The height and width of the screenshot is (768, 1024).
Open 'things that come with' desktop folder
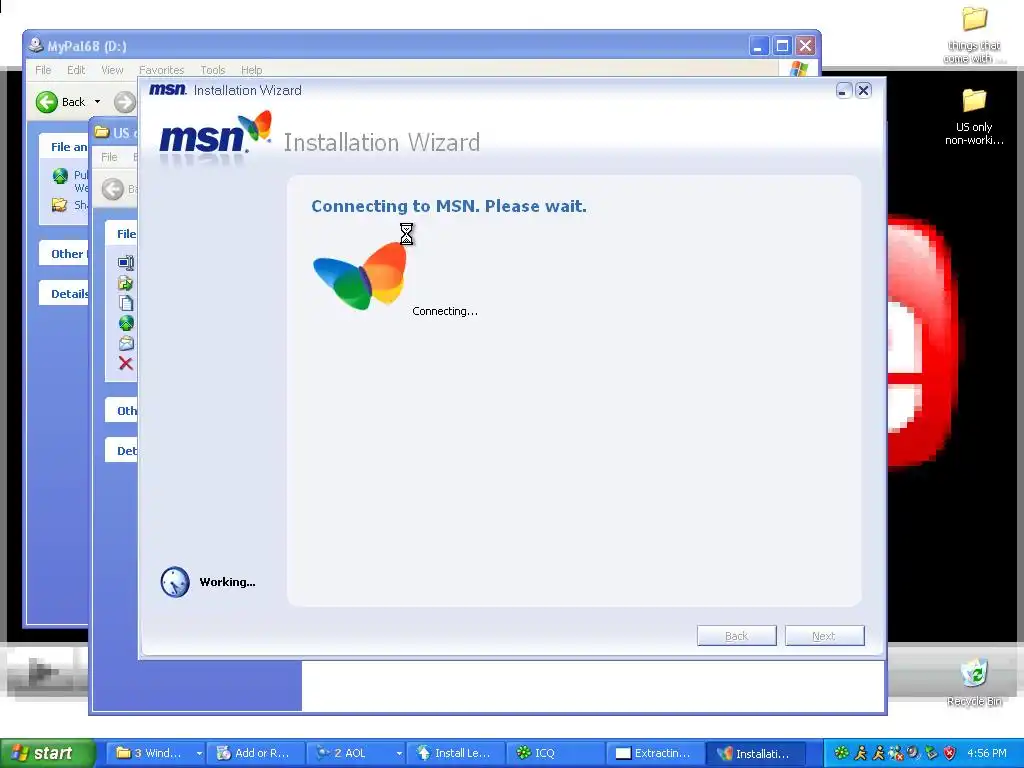pyautogui.click(x=974, y=34)
